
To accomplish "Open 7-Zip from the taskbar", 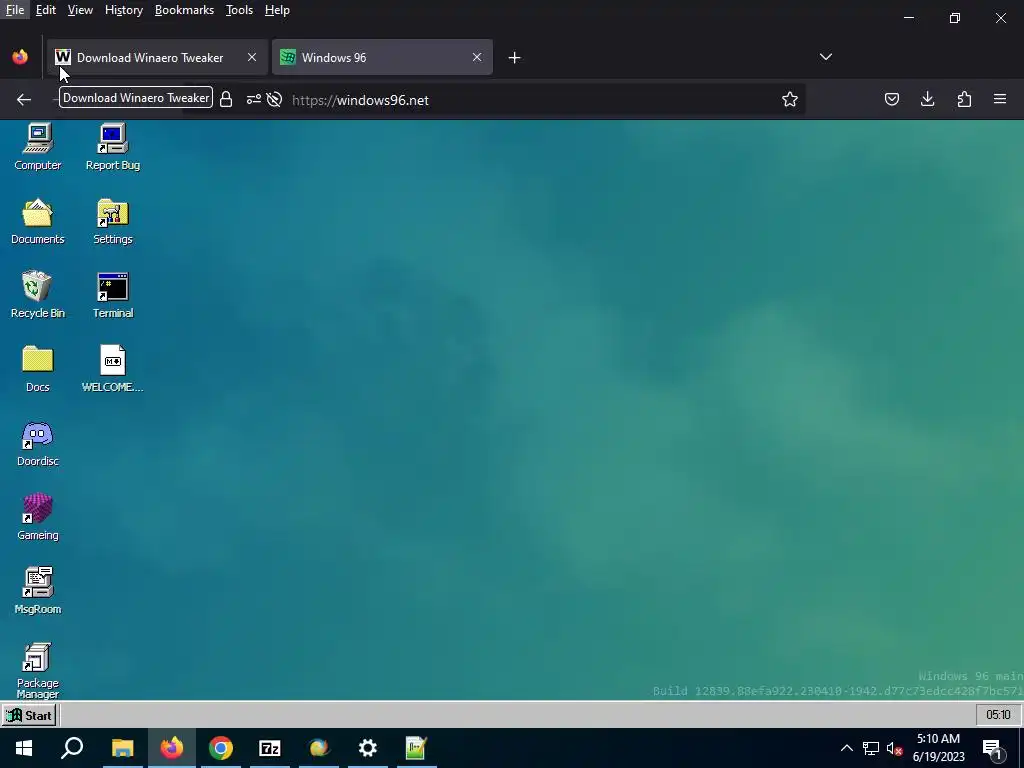I will [x=270, y=748].
